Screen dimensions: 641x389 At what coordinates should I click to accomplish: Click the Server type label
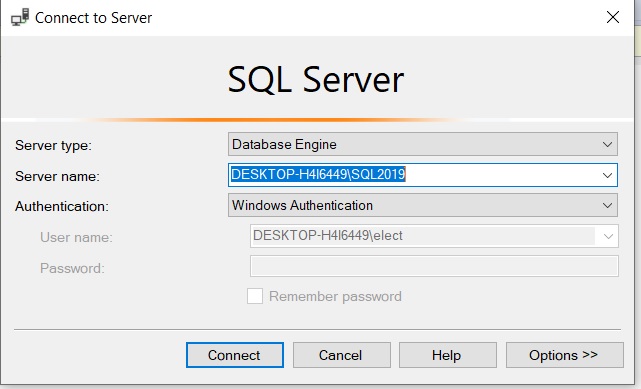click(x=54, y=145)
